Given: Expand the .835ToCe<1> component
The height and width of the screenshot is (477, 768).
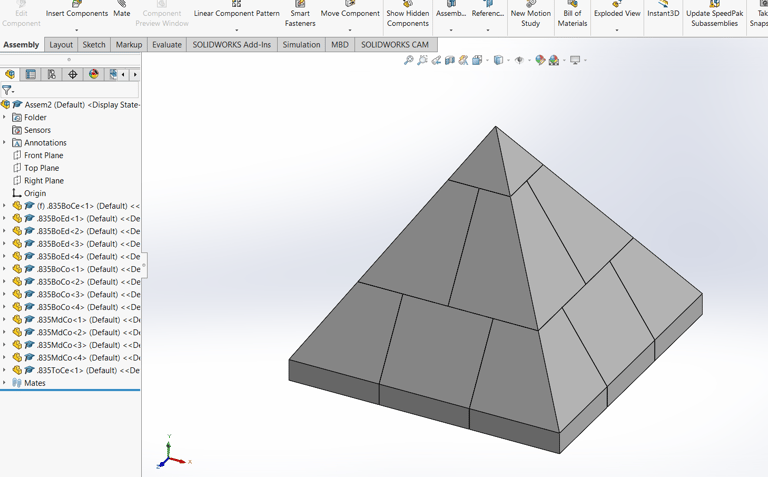Looking at the screenshot, I should coord(4,370).
